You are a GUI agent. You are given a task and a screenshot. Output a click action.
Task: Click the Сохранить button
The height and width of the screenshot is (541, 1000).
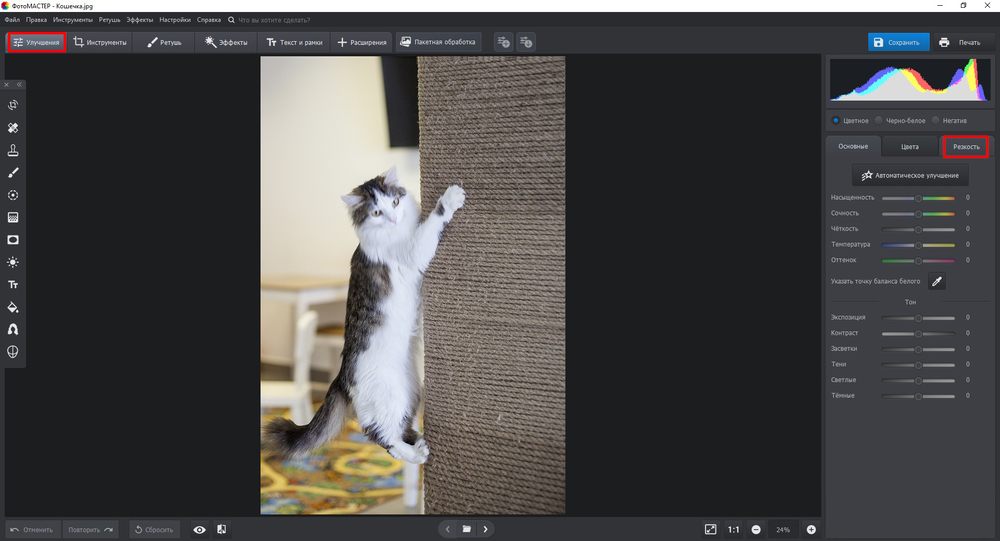point(896,42)
